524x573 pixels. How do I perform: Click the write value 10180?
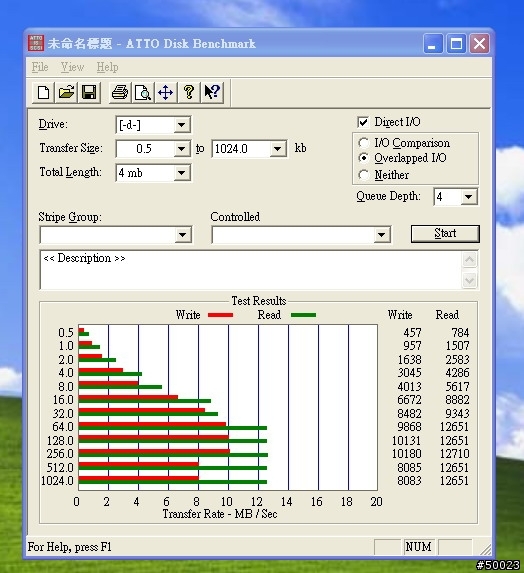click(x=406, y=454)
